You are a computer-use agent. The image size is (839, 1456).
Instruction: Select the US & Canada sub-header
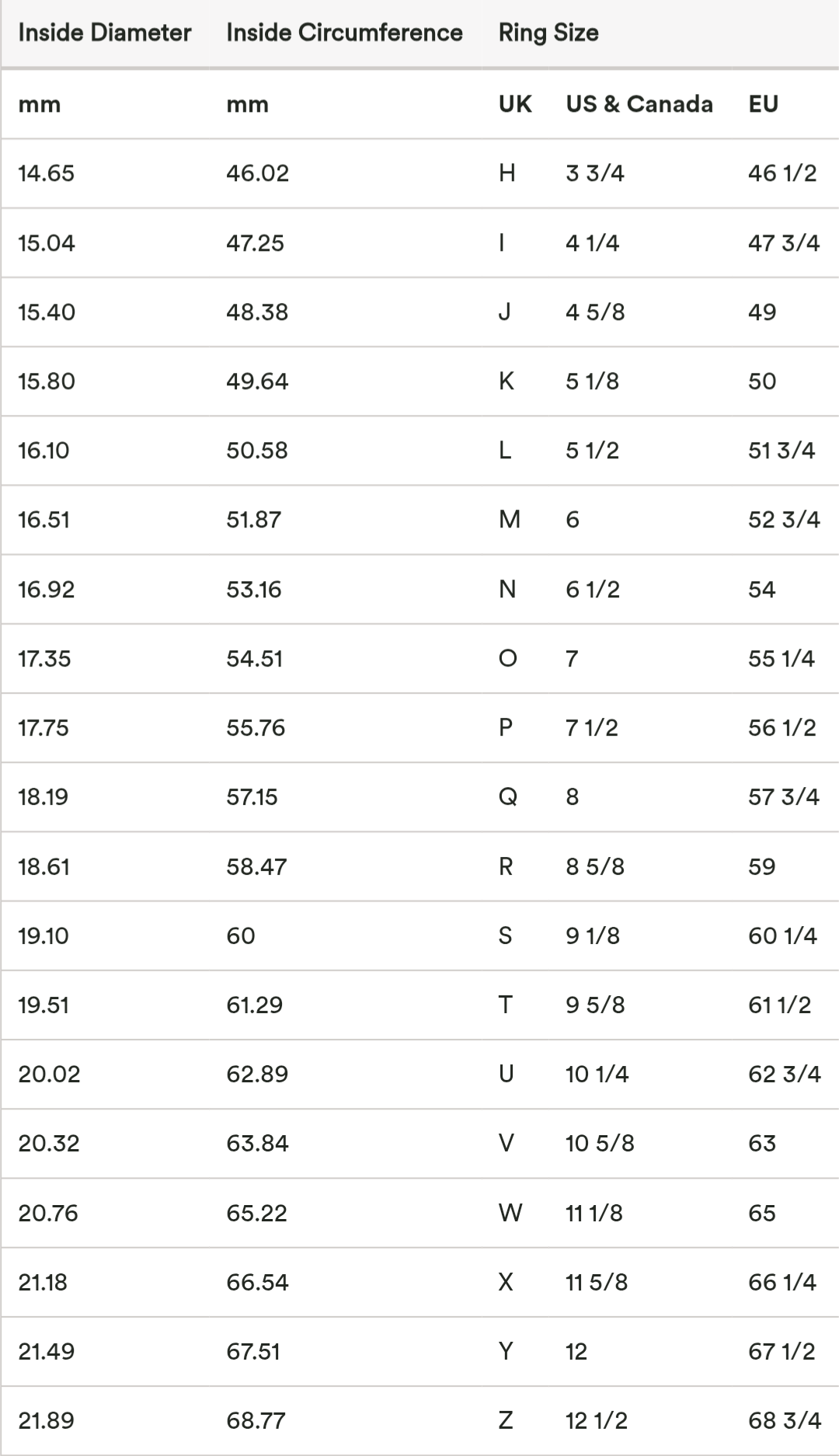pos(639,104)
